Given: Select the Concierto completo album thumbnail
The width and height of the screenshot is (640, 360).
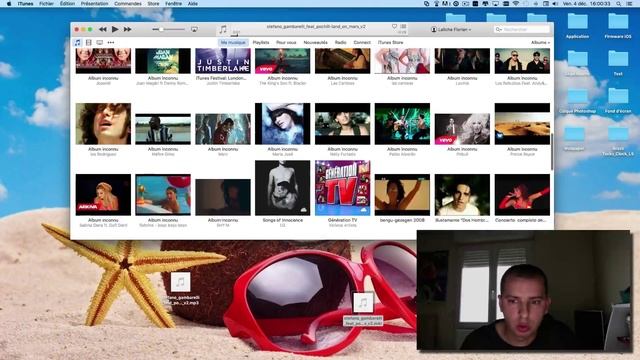Looking at the screenshot, I should (522, 195).
